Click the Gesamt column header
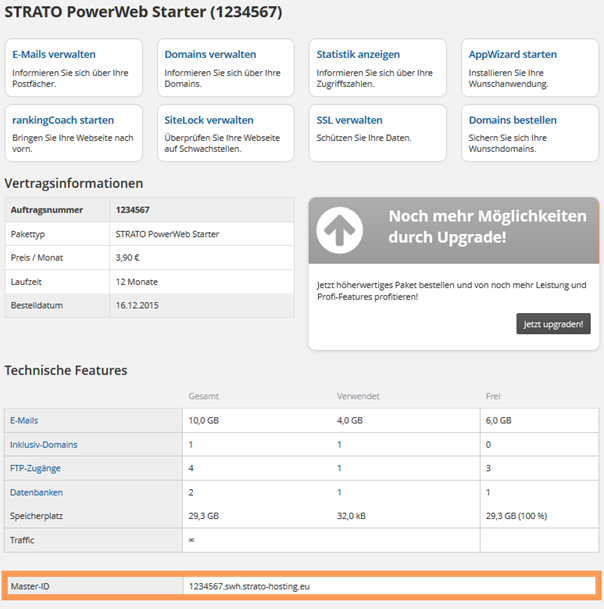 pos(204,396)
